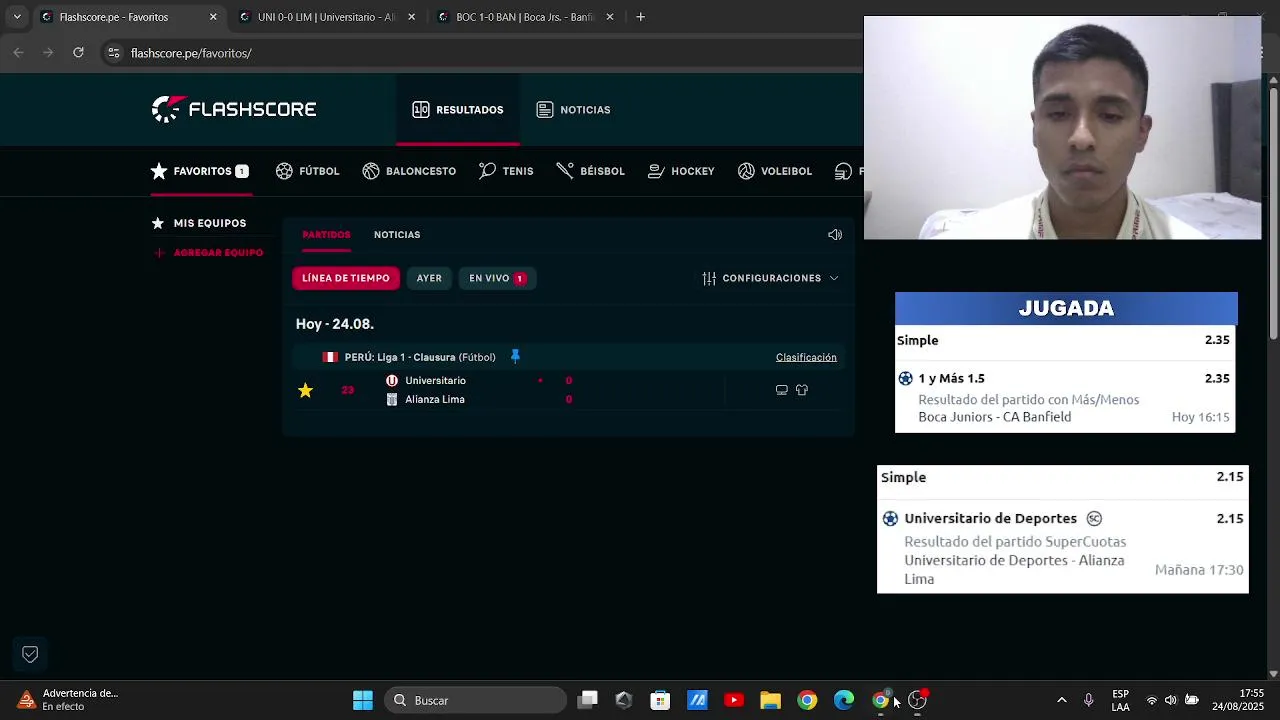Screen dimensions: 1280x720
Task: Open the Noticias section in header
Action: tap(573, 110)
